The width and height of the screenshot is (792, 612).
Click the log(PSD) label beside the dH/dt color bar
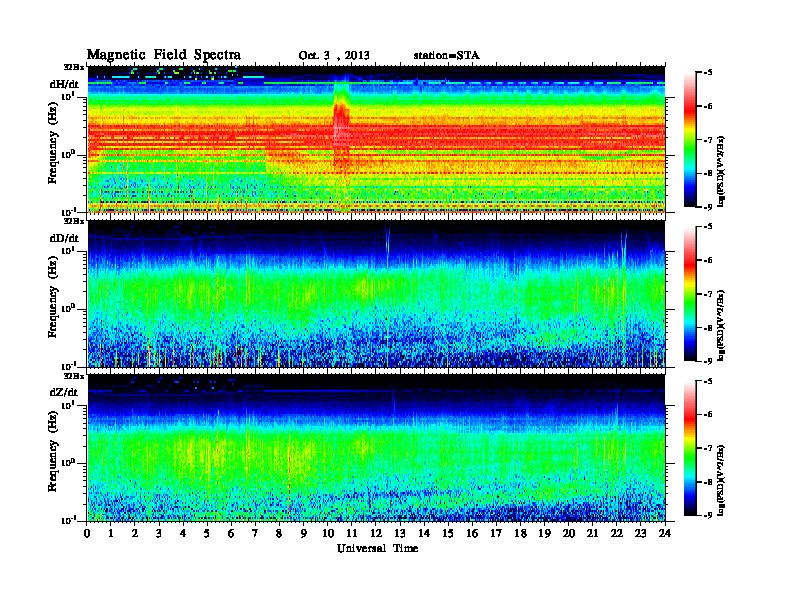(x=722, y=171)
